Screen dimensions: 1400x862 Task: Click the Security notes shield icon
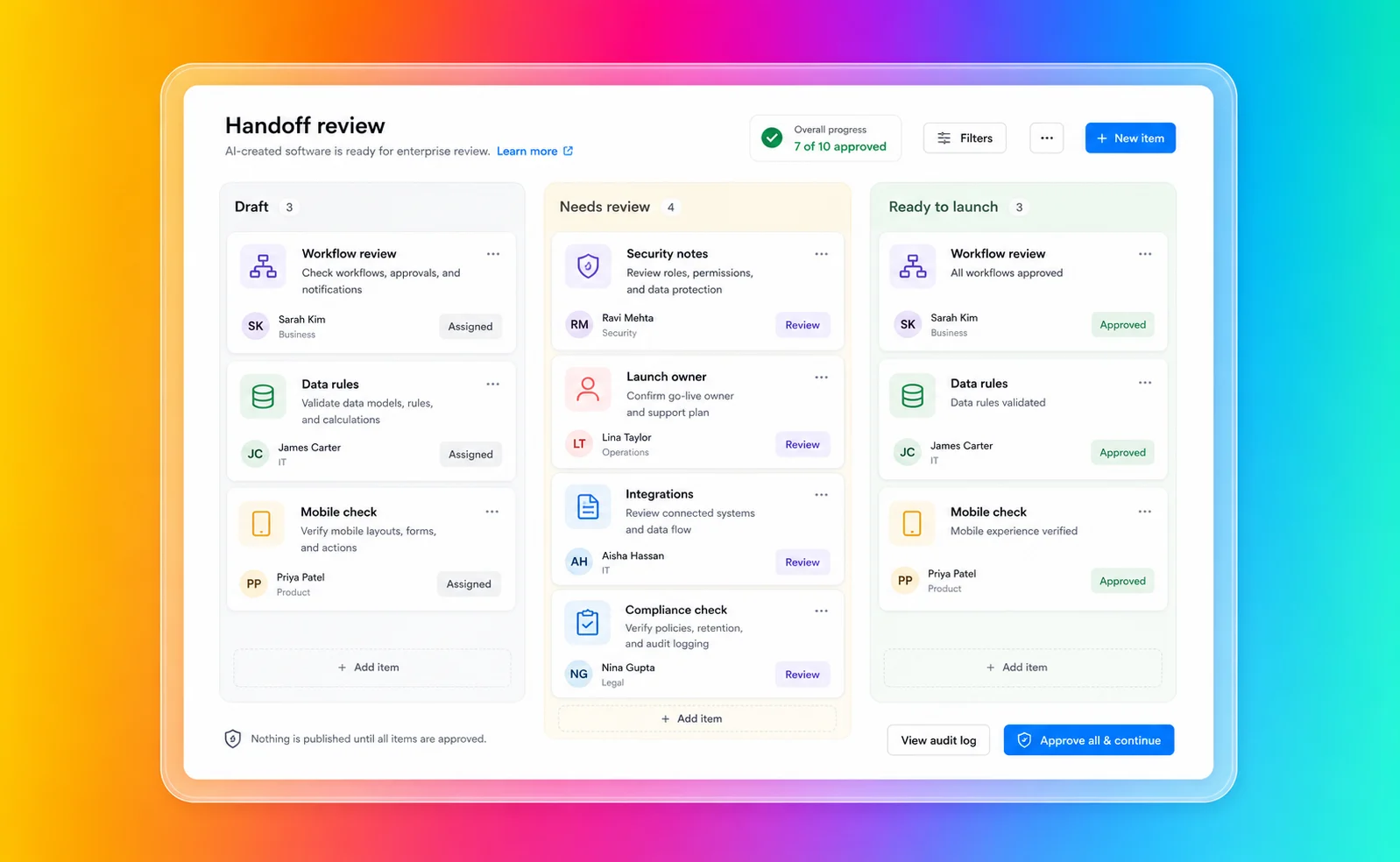[x=588, y=265]
